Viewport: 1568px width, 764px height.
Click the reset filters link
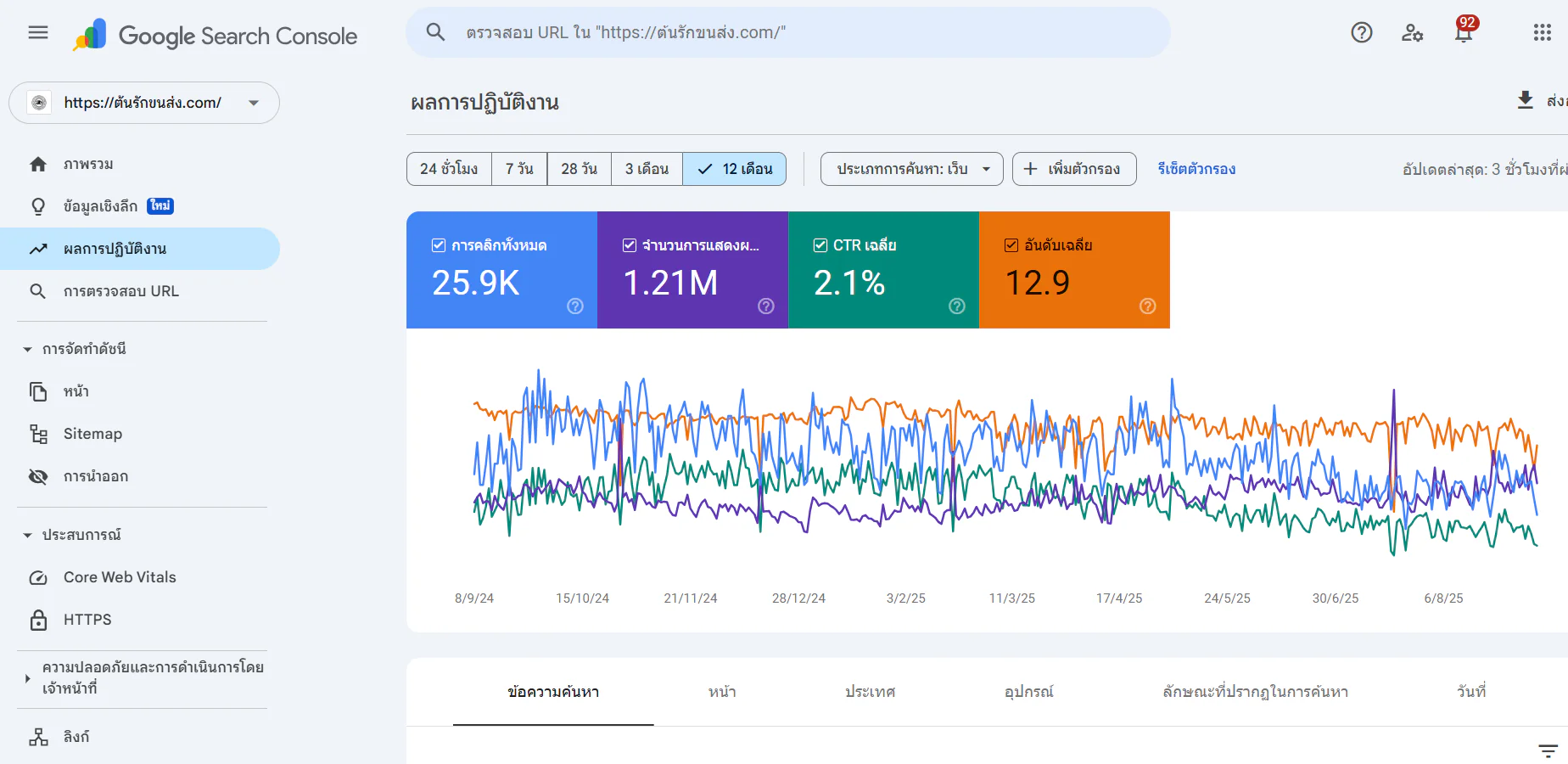click(x=1196, y=169)
